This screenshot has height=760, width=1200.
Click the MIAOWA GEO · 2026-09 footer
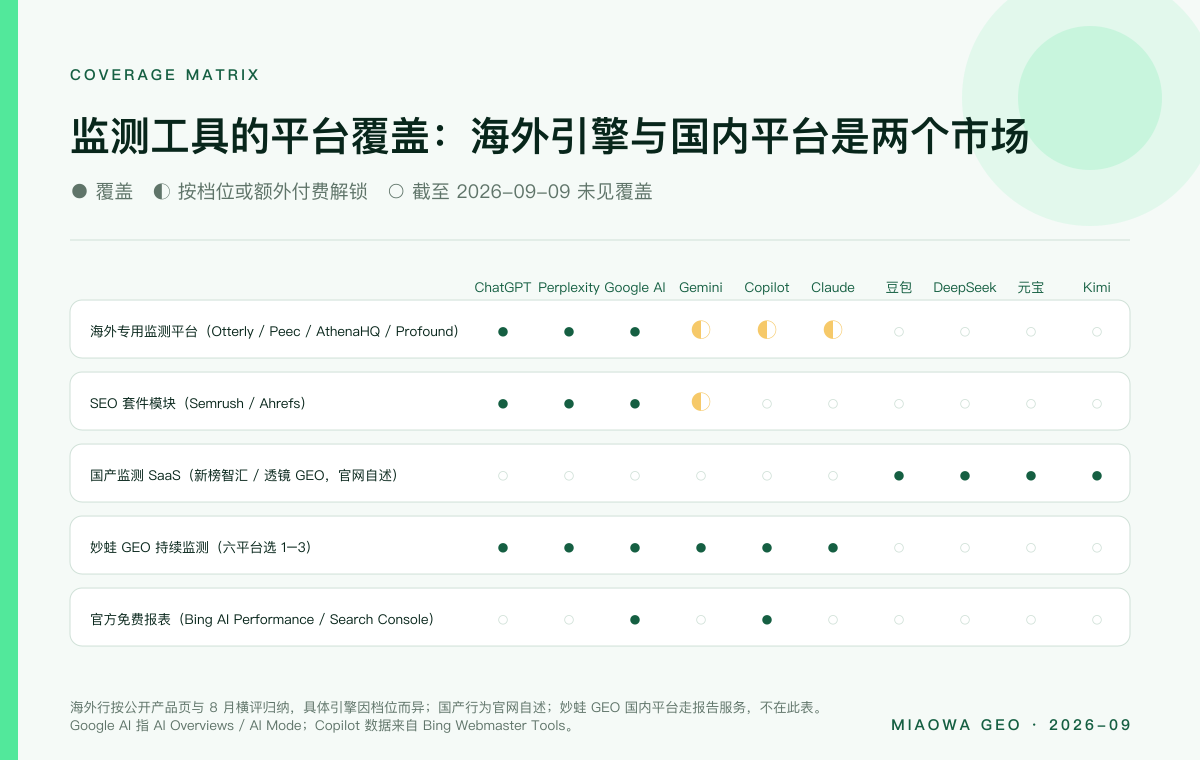pyautogui.click(x=1011, y=725)
